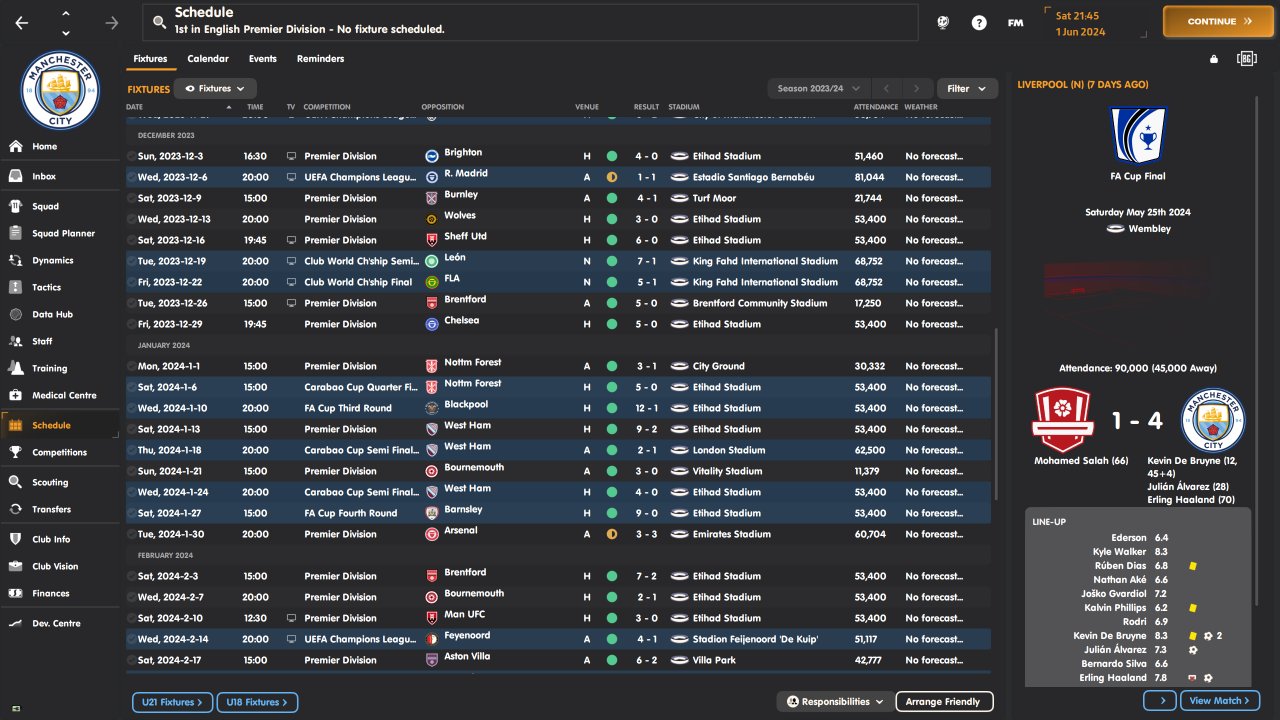Tick the reminder circle for Man UFC fixture
The image size is (1280, 720).
click(x=131, y=618)
